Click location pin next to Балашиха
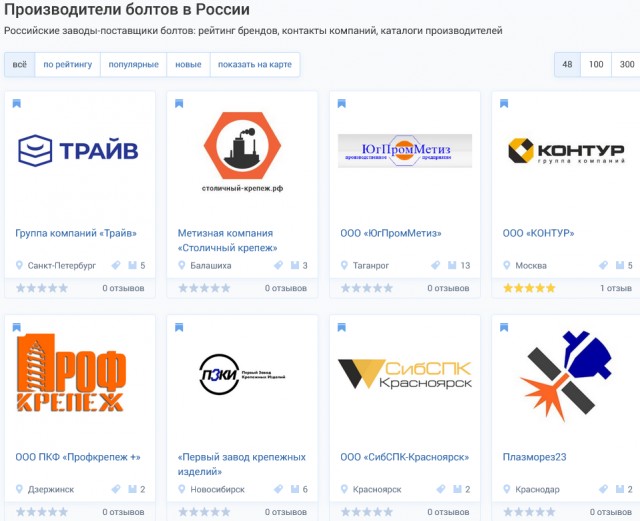Viewport: 640px width, 521px height. pyautogui.click(x=182, y=265)
